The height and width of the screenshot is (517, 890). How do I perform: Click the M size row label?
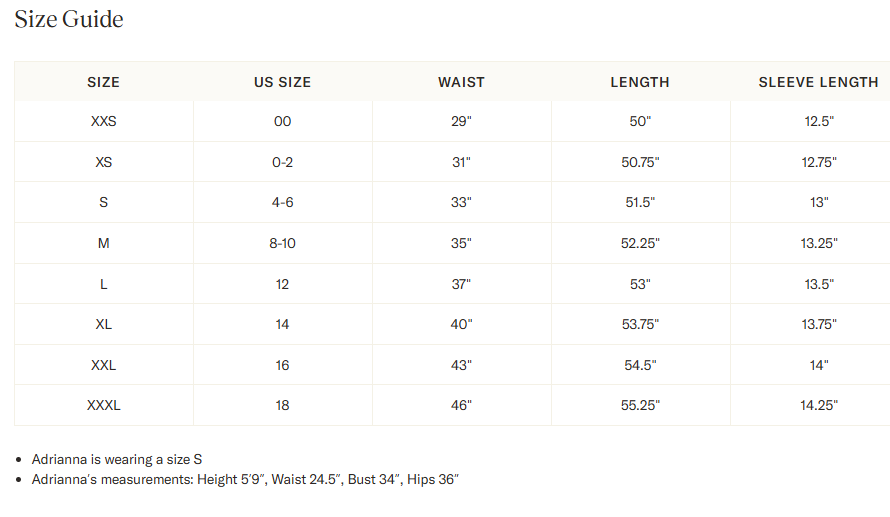pos(103,243)
